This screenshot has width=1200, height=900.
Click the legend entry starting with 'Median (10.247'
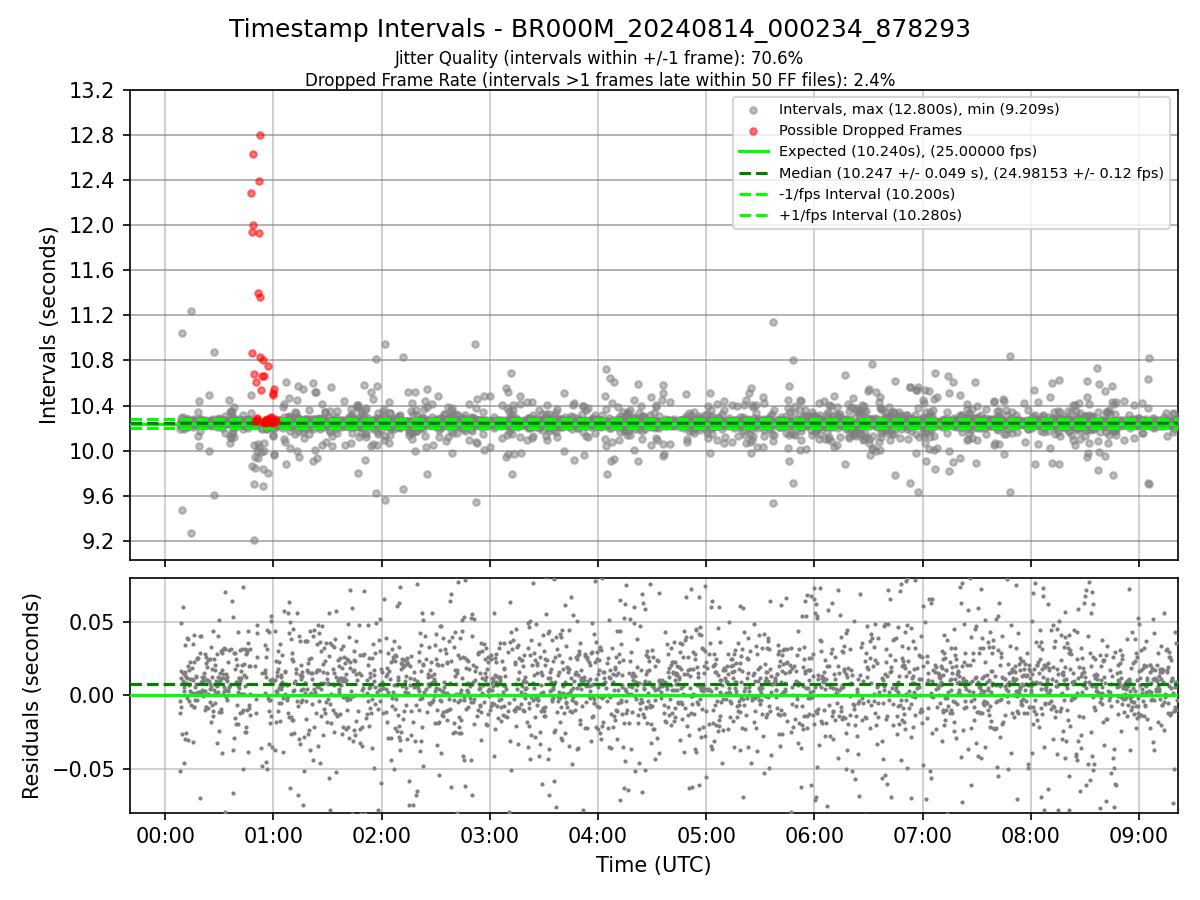point(971,173)
